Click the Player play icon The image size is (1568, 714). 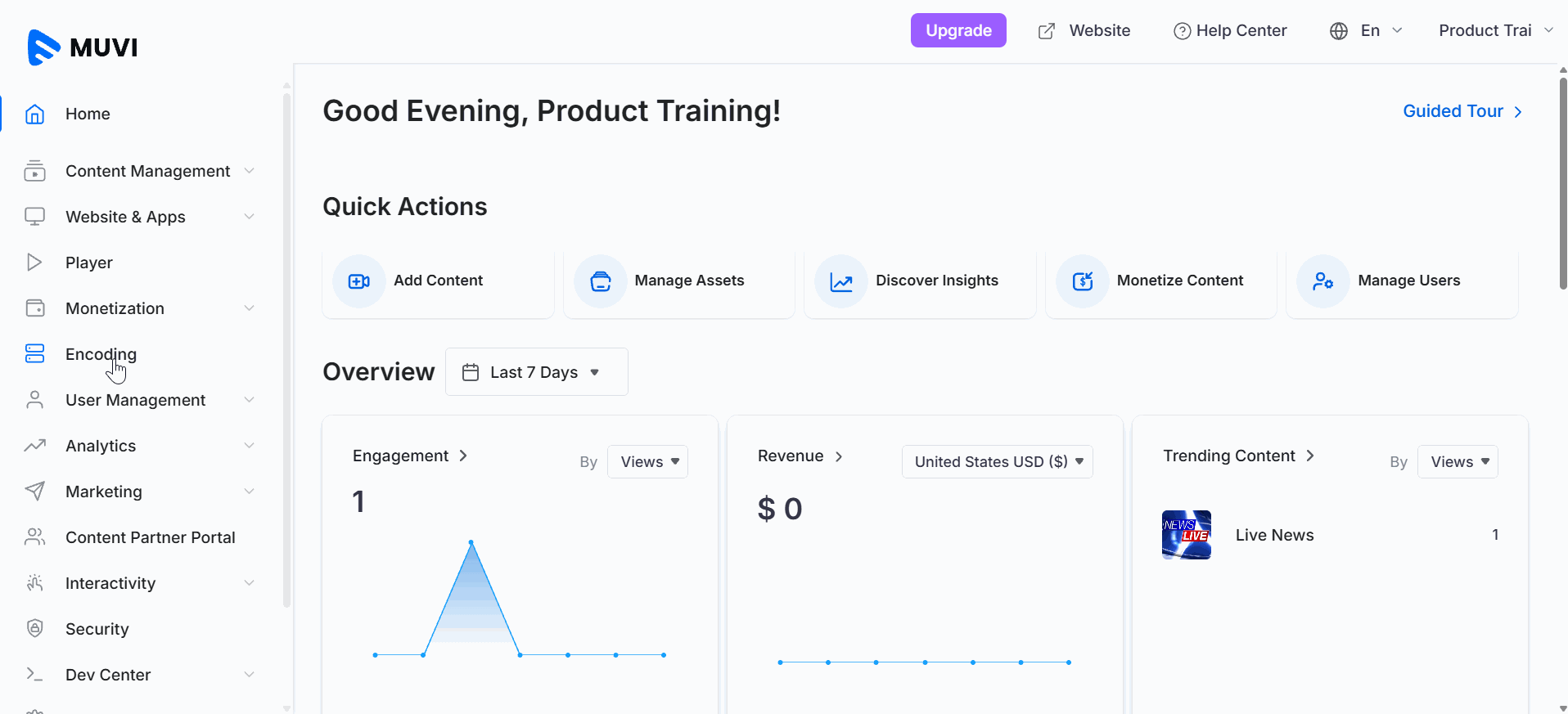pos(34,262)
